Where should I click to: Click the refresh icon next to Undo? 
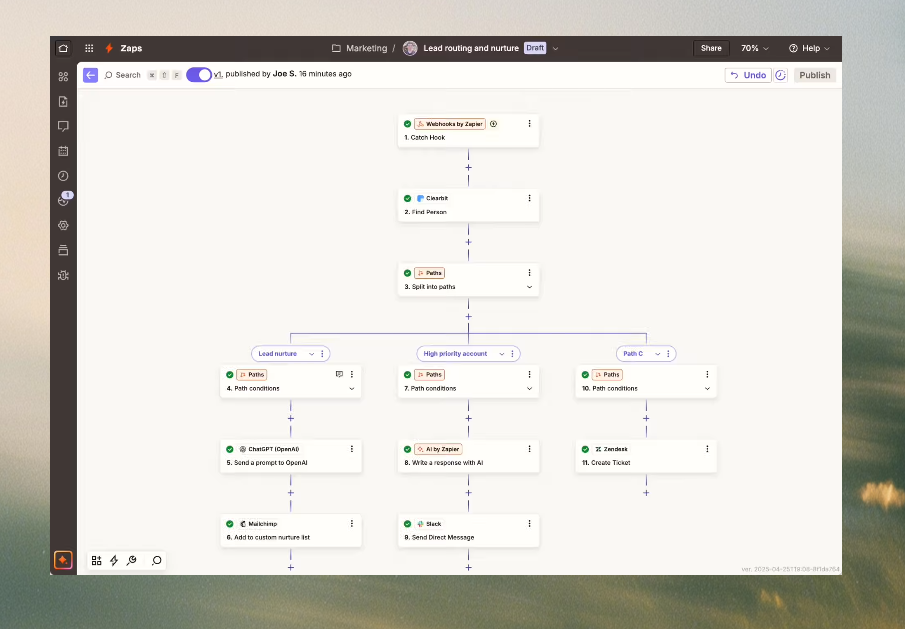[x=780, y=75]
